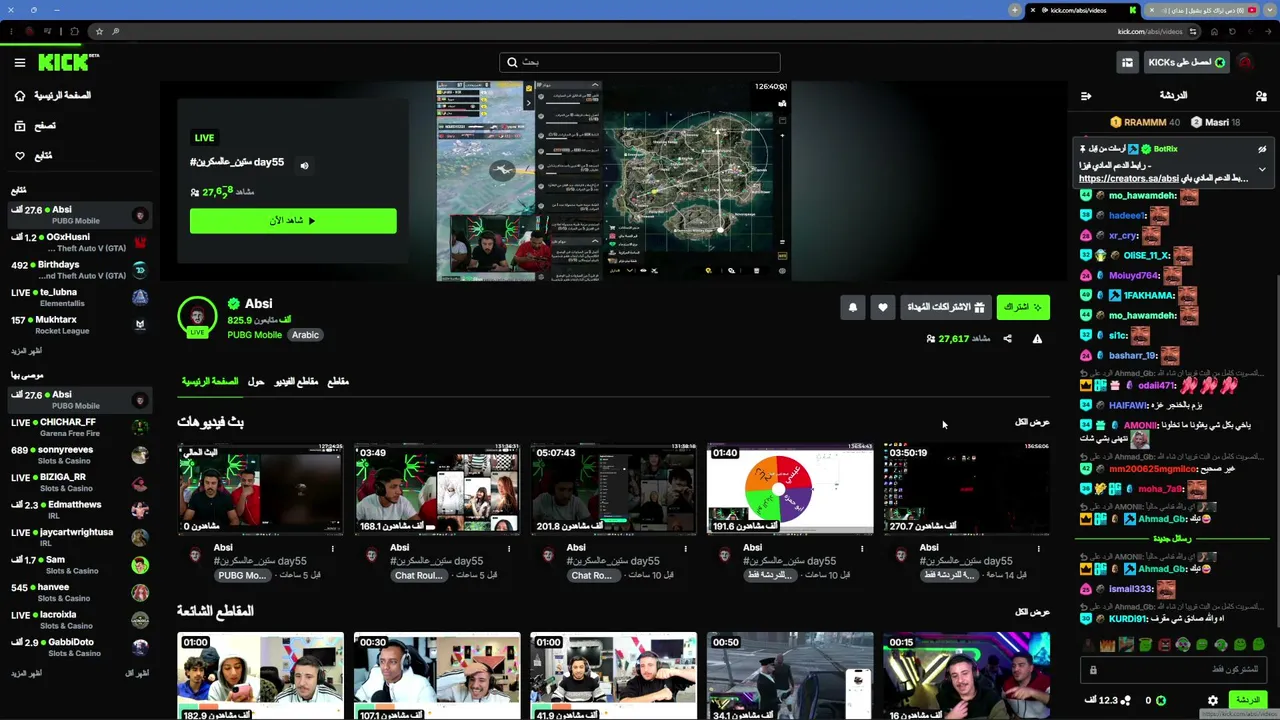Switch to the About tab
This screenshot has height=720, width=1280.
[256, 382]
